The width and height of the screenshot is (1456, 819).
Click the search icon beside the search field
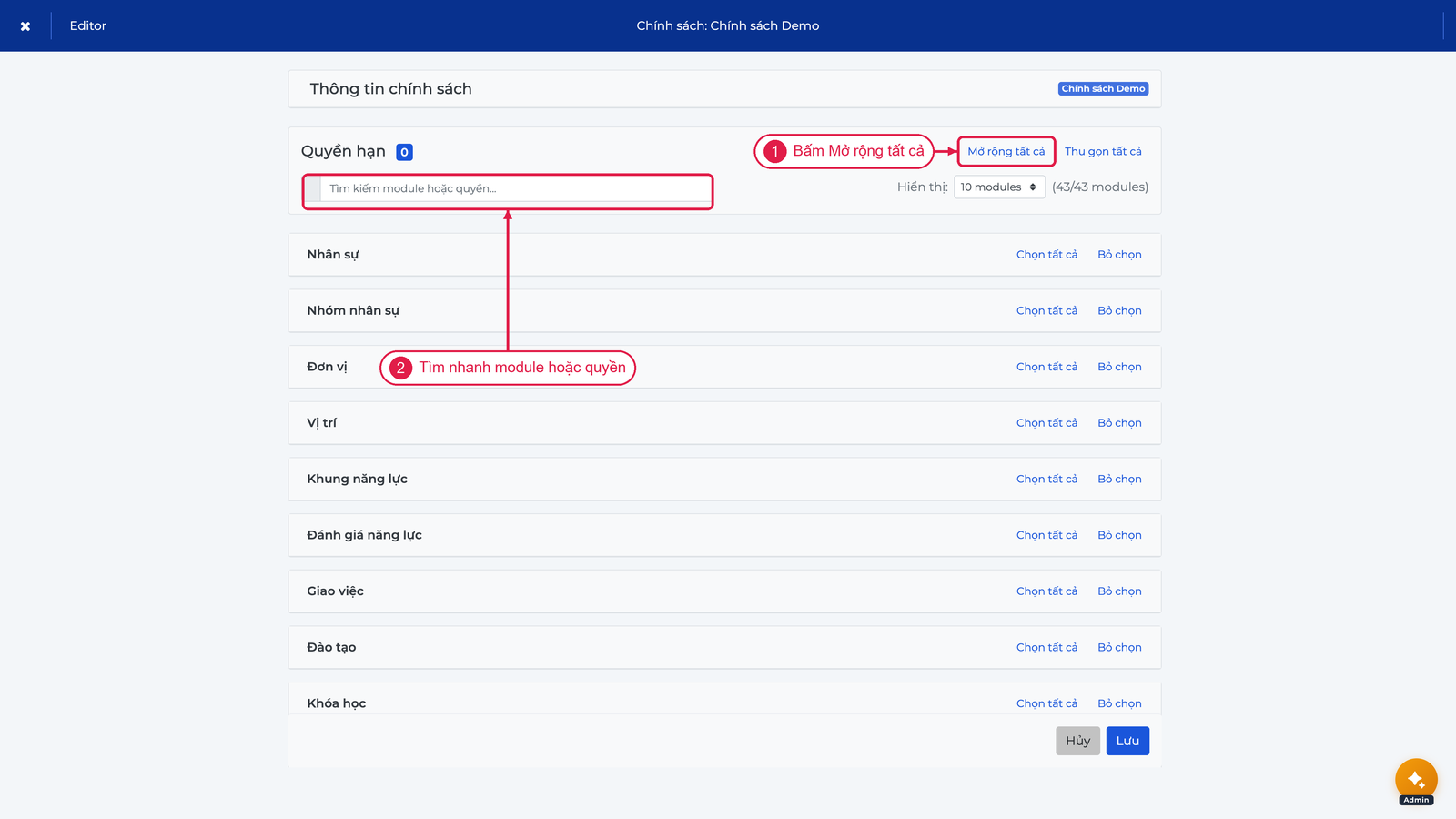tap(313, 188)
